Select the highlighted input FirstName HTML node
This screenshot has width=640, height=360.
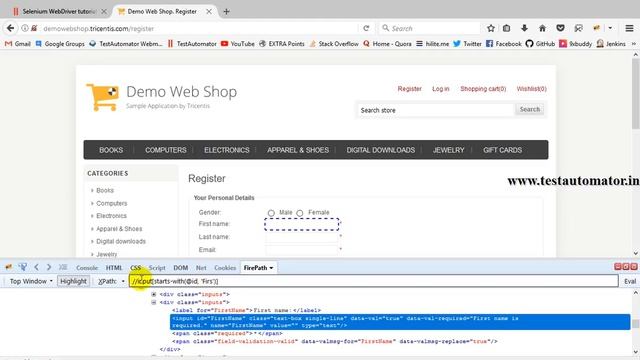400,322
